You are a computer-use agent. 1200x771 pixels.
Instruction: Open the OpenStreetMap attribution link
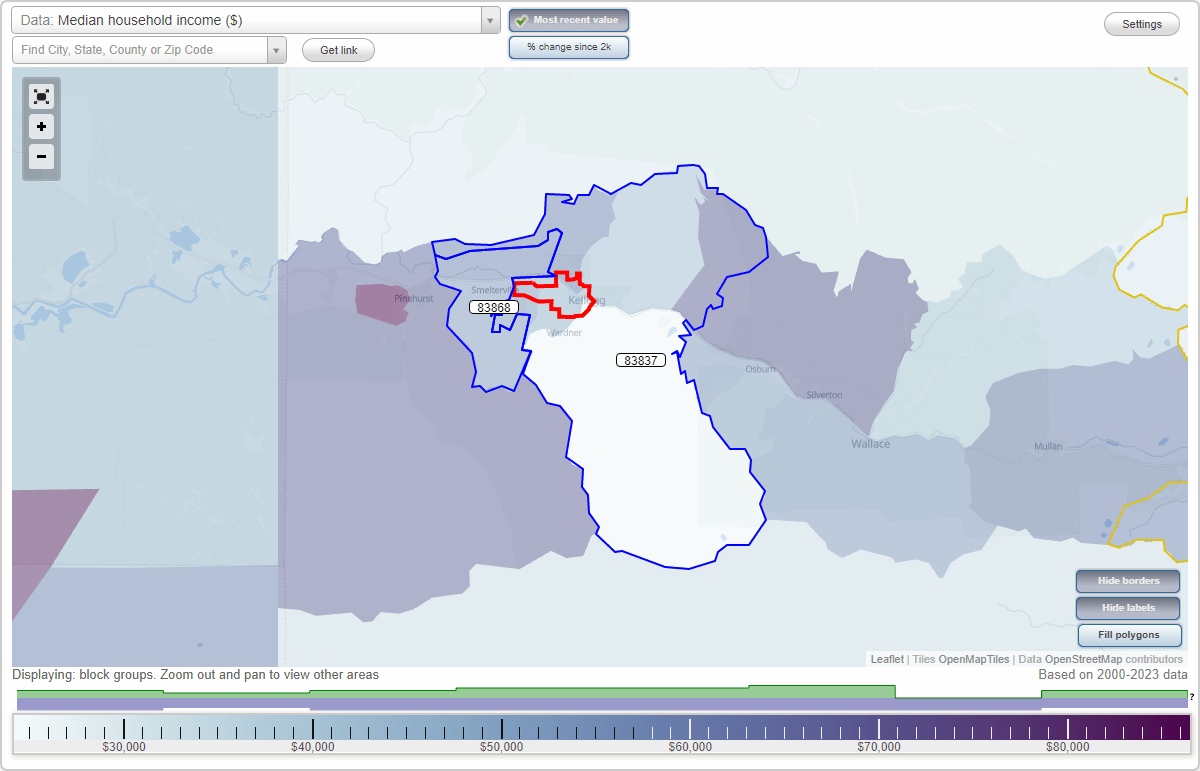[1083, 659]
